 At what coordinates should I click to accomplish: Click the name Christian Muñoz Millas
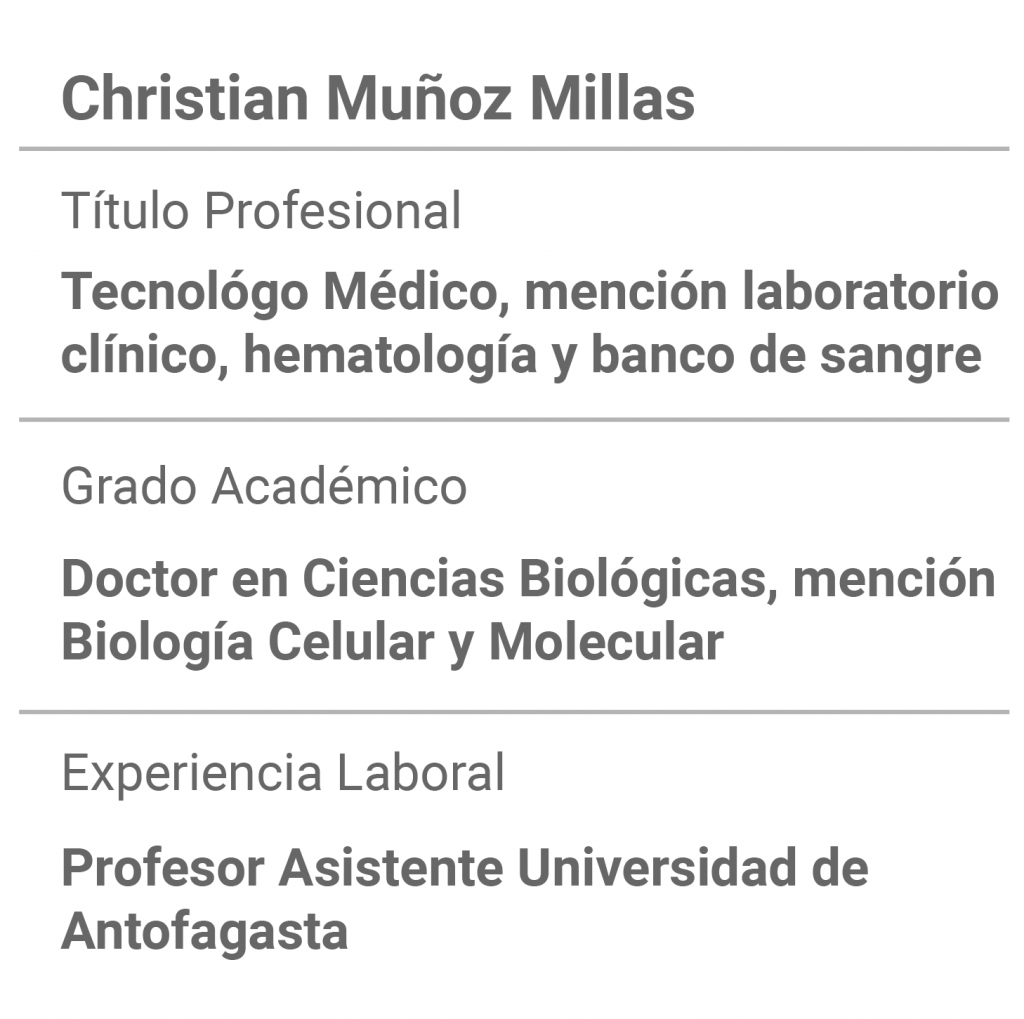tap(378, 99)
